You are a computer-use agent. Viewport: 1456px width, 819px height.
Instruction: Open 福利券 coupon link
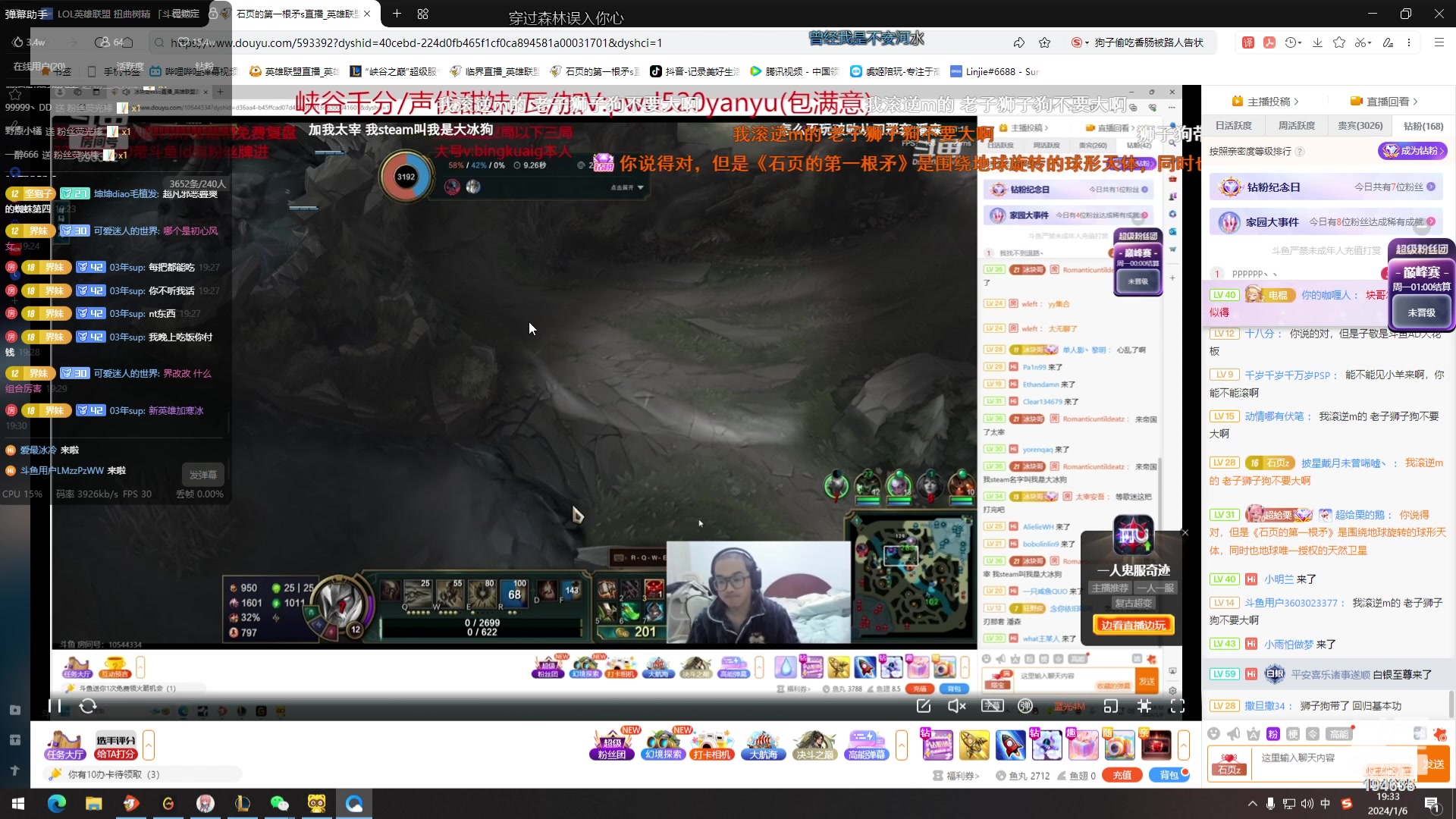956,776
